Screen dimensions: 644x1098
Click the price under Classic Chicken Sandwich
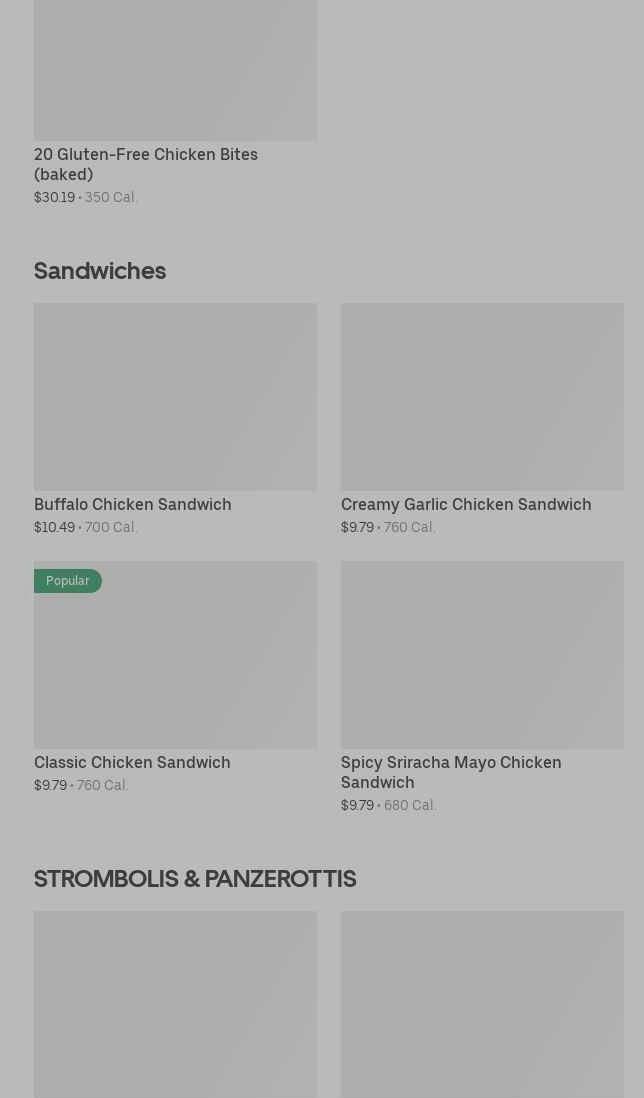pos(81,786)
